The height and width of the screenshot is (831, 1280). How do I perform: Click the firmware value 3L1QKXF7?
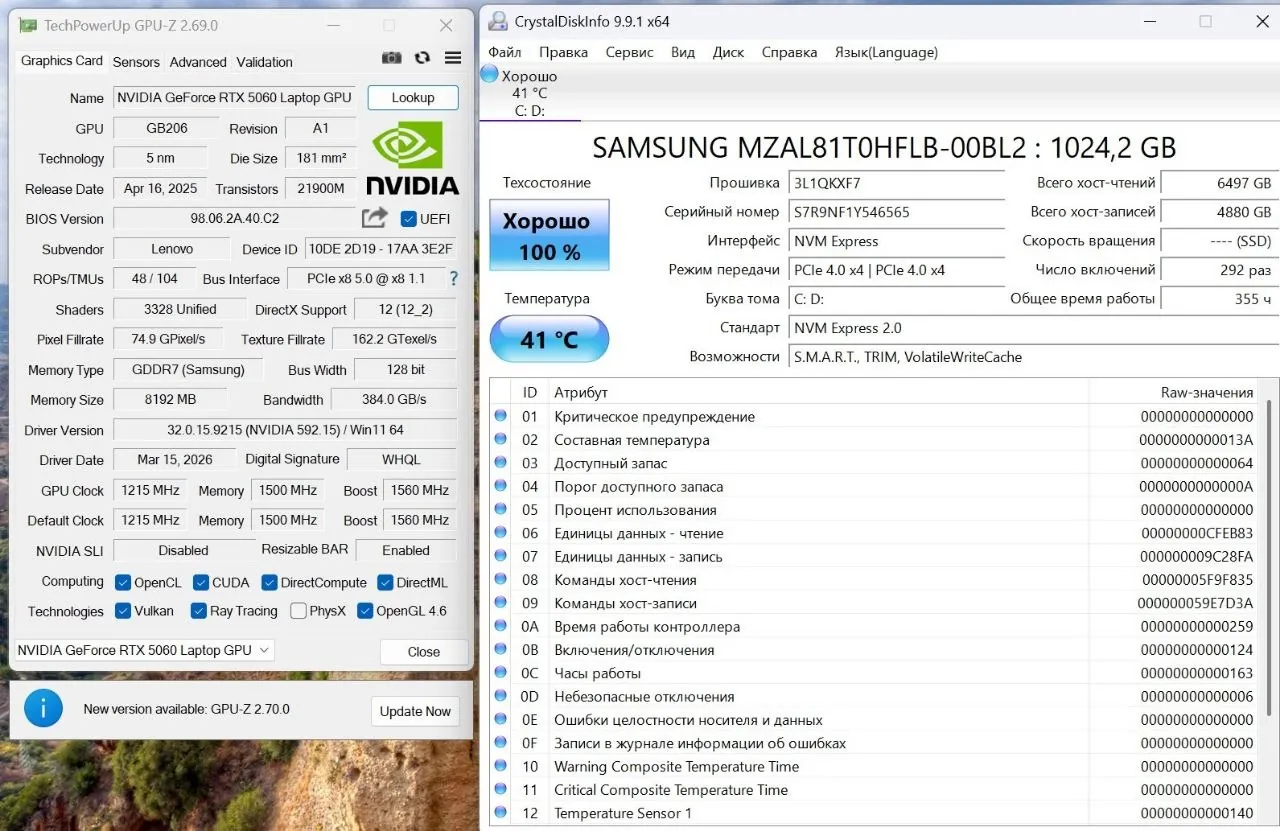827,183
